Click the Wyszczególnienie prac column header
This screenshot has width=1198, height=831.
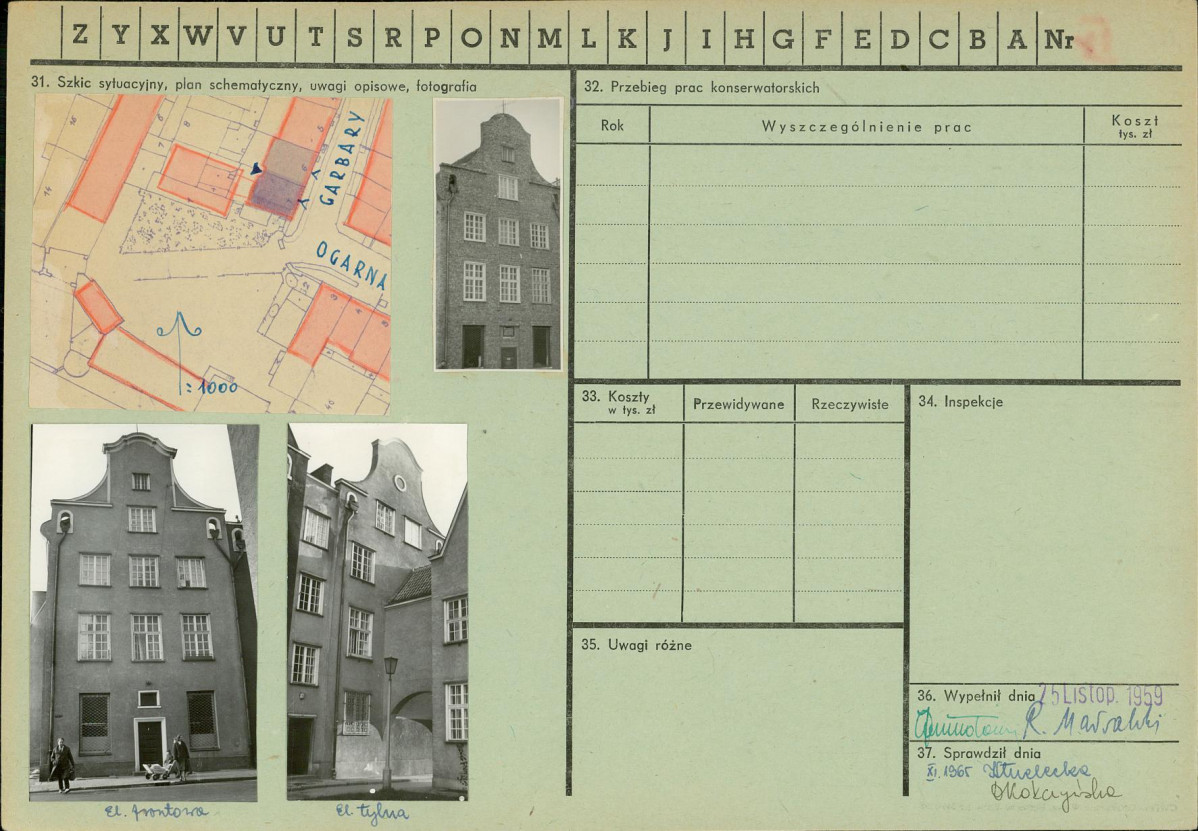866,126
